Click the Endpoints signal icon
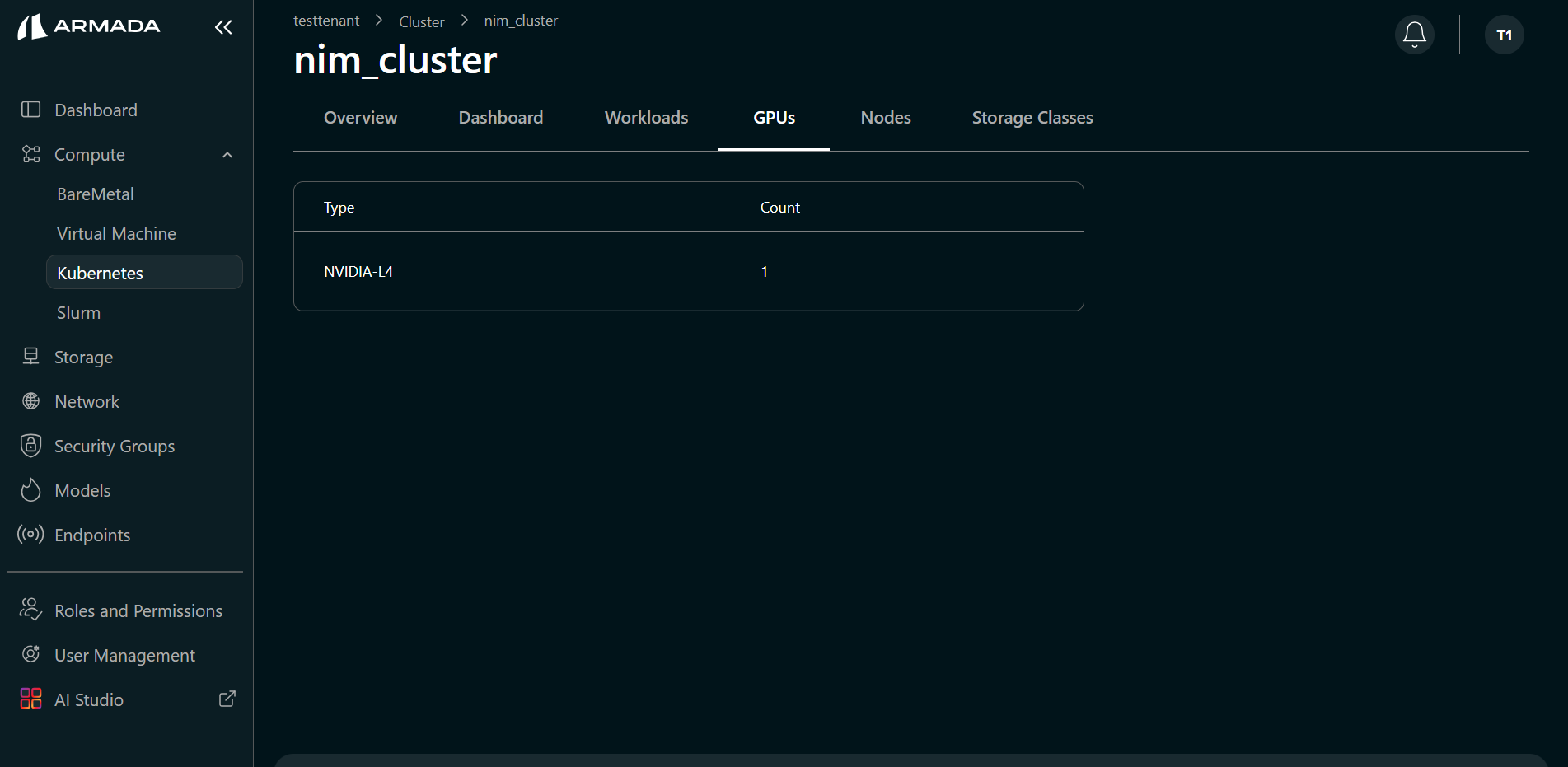 point(31,534)
